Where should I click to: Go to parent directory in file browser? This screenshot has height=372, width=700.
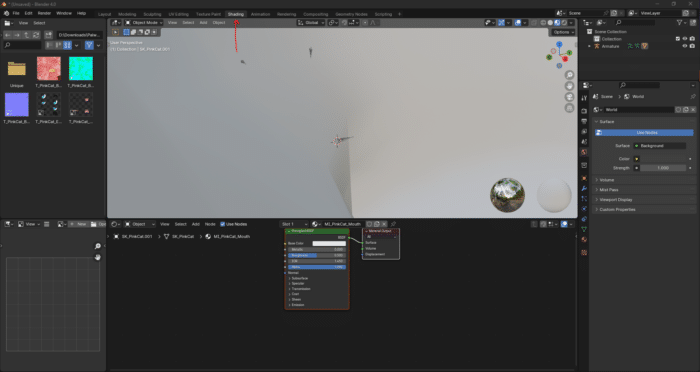point(27,35)
